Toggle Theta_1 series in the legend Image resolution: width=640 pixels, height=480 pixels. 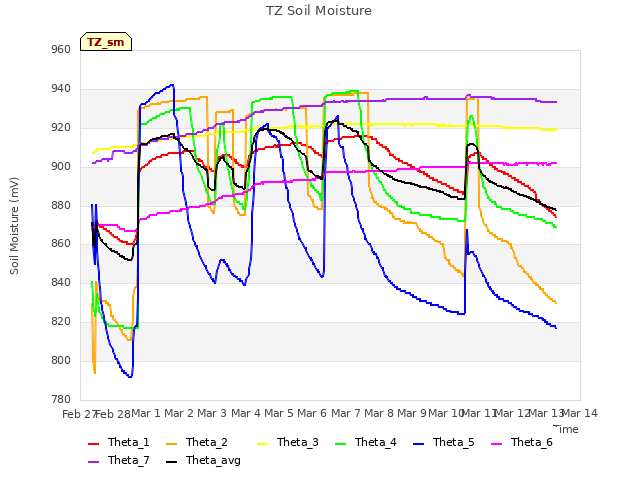click(119, 442)
